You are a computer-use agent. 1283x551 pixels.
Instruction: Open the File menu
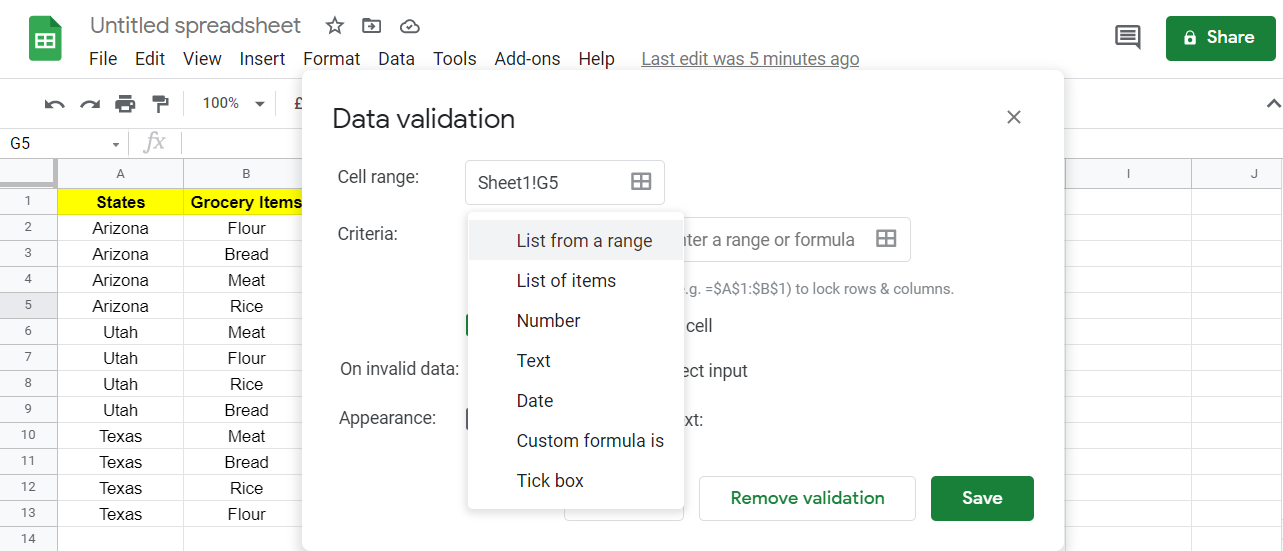[x=103, y=59]
